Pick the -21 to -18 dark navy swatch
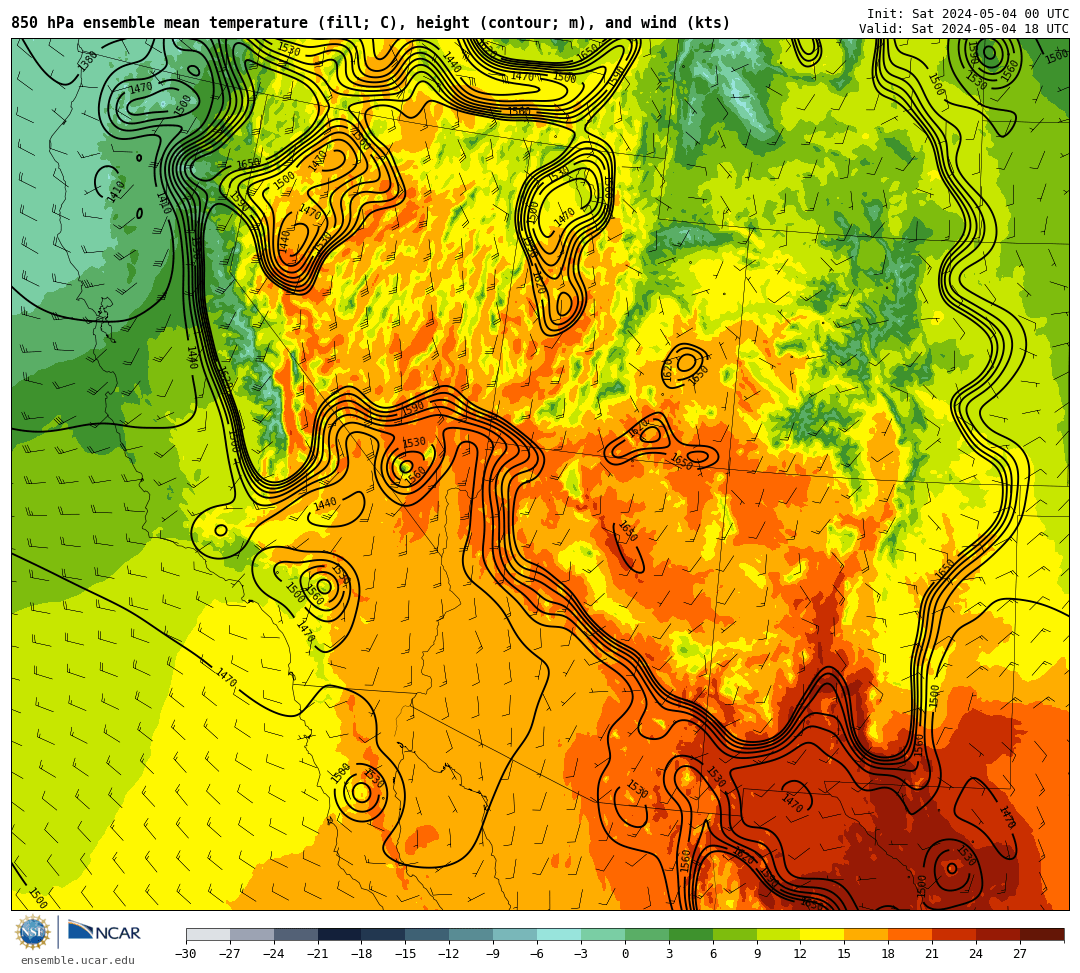Viewport: 1080px width, 973px height. (340, 934)
